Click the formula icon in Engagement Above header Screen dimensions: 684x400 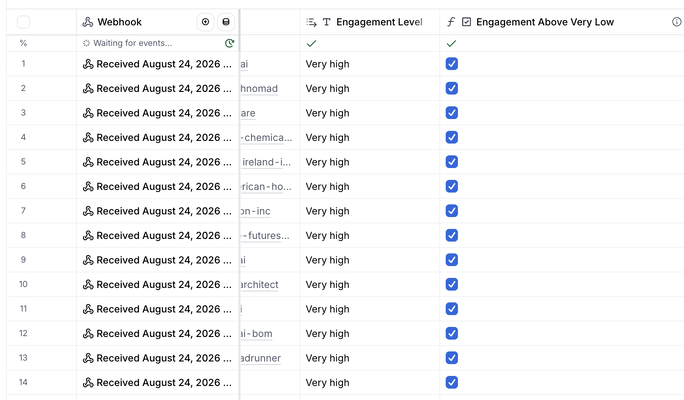pos(451,22)
